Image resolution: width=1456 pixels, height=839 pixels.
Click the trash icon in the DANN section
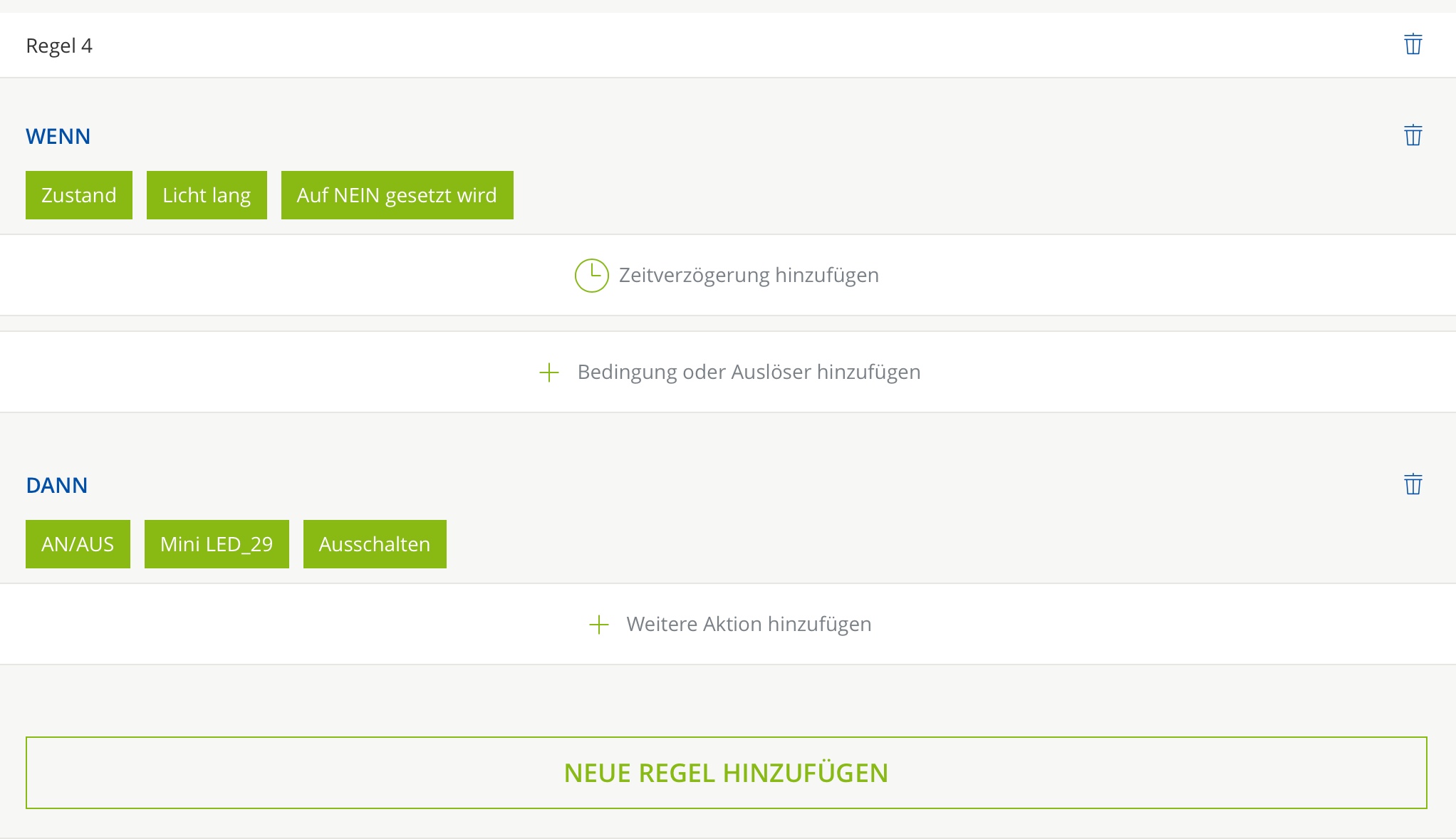pyautogui.click(x=1413, y=484)
